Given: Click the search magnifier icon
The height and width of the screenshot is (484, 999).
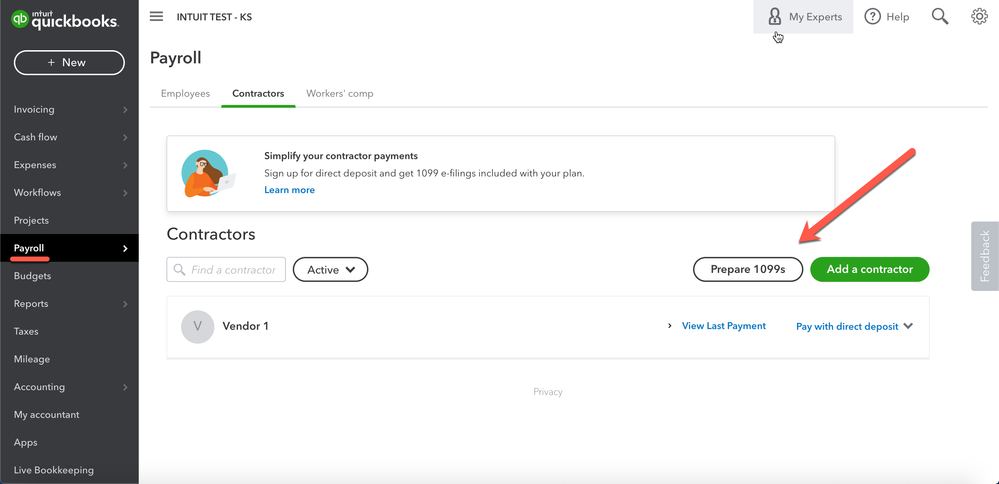Looking at the screenshot, I should click(x=940, y=16).
